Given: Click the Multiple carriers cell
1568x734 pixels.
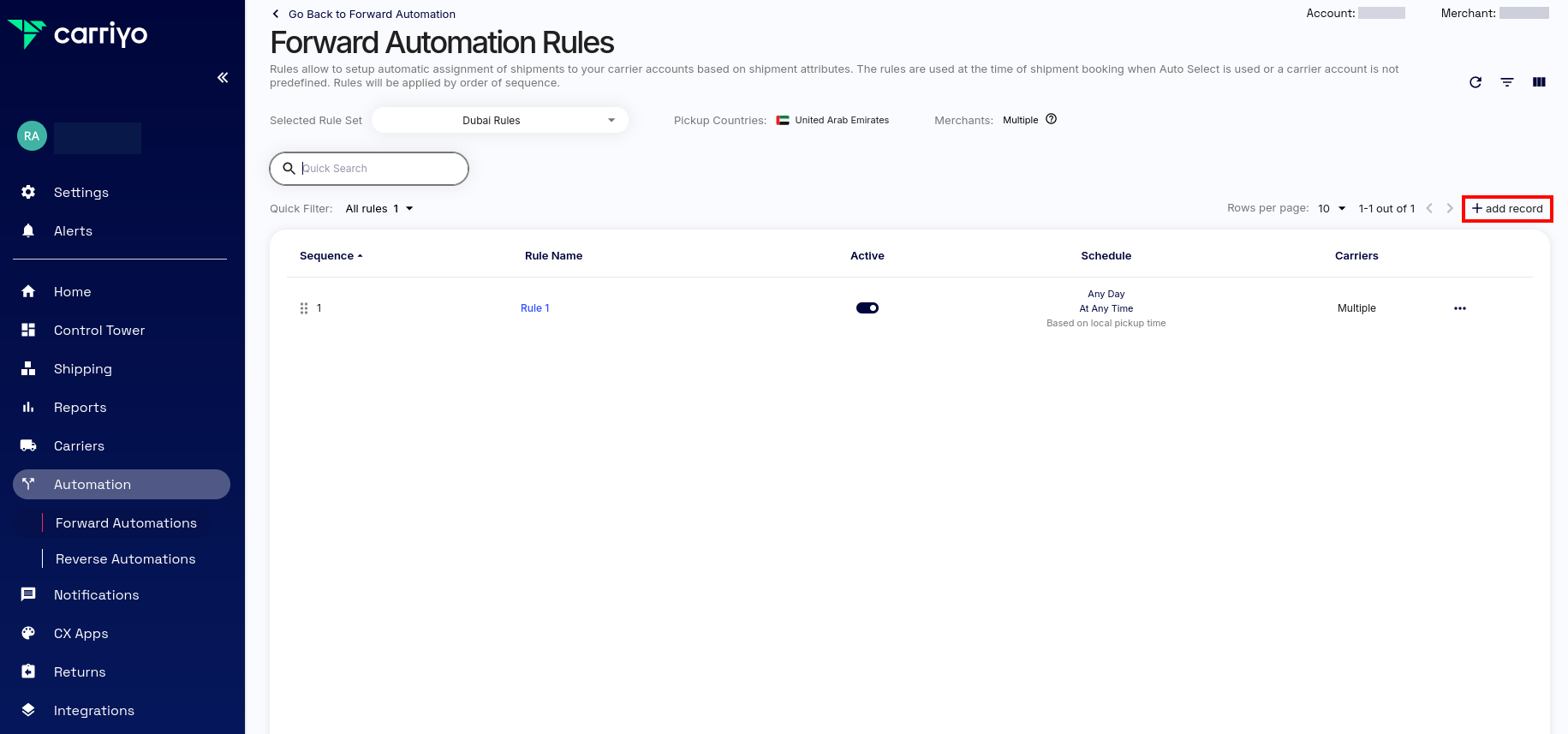Looking at the screenshot, I should pyautogui.click(x=1356, y=308).
